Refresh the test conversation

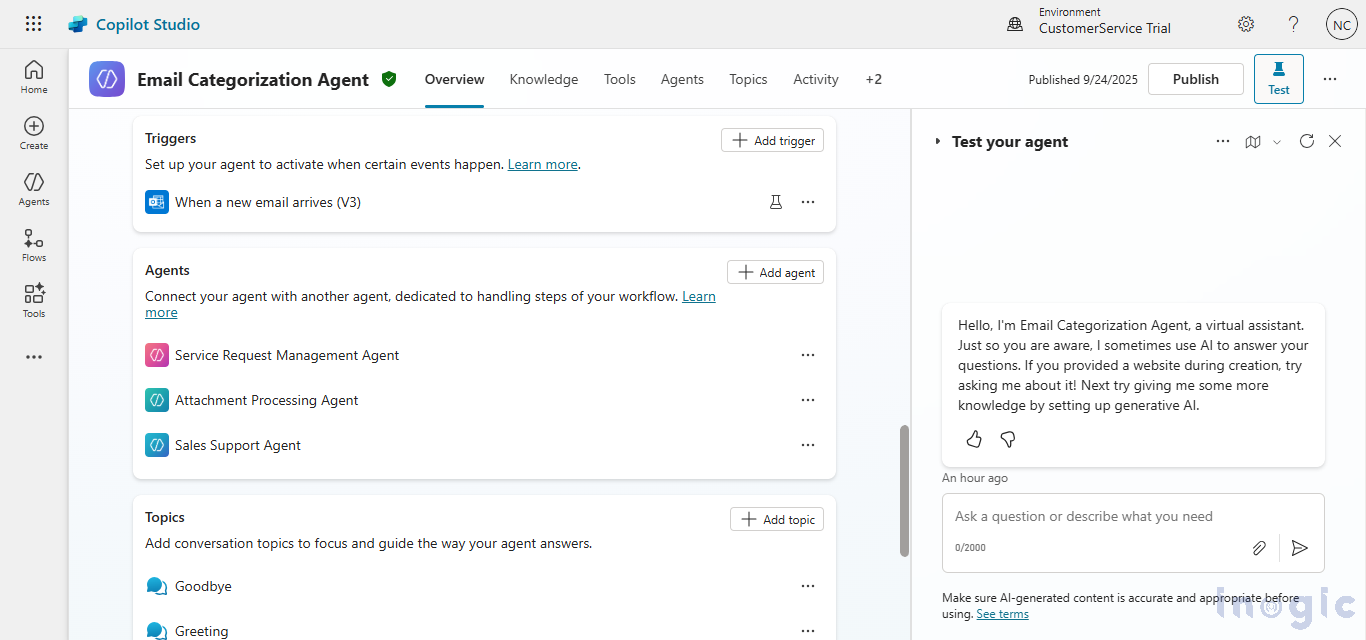tap(1306, 141)
